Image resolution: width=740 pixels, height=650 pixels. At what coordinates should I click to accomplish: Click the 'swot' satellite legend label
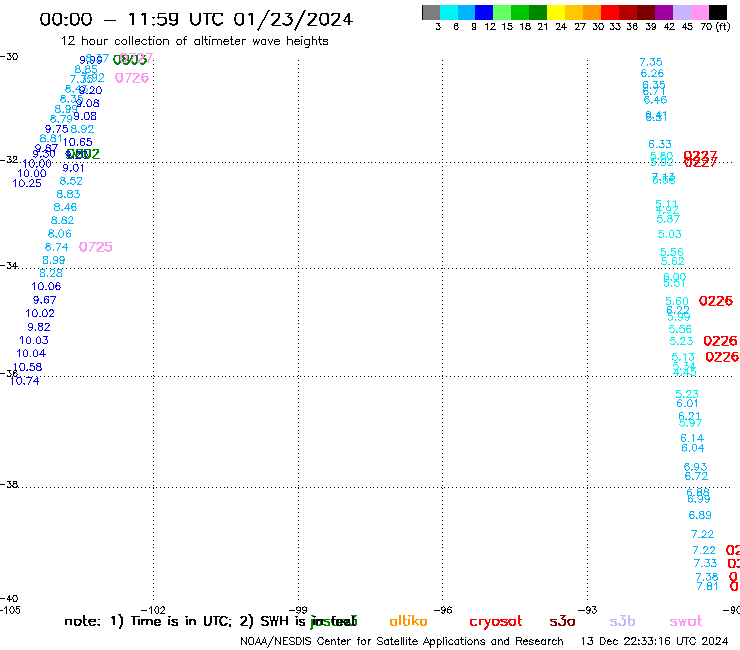pos(685,621)
